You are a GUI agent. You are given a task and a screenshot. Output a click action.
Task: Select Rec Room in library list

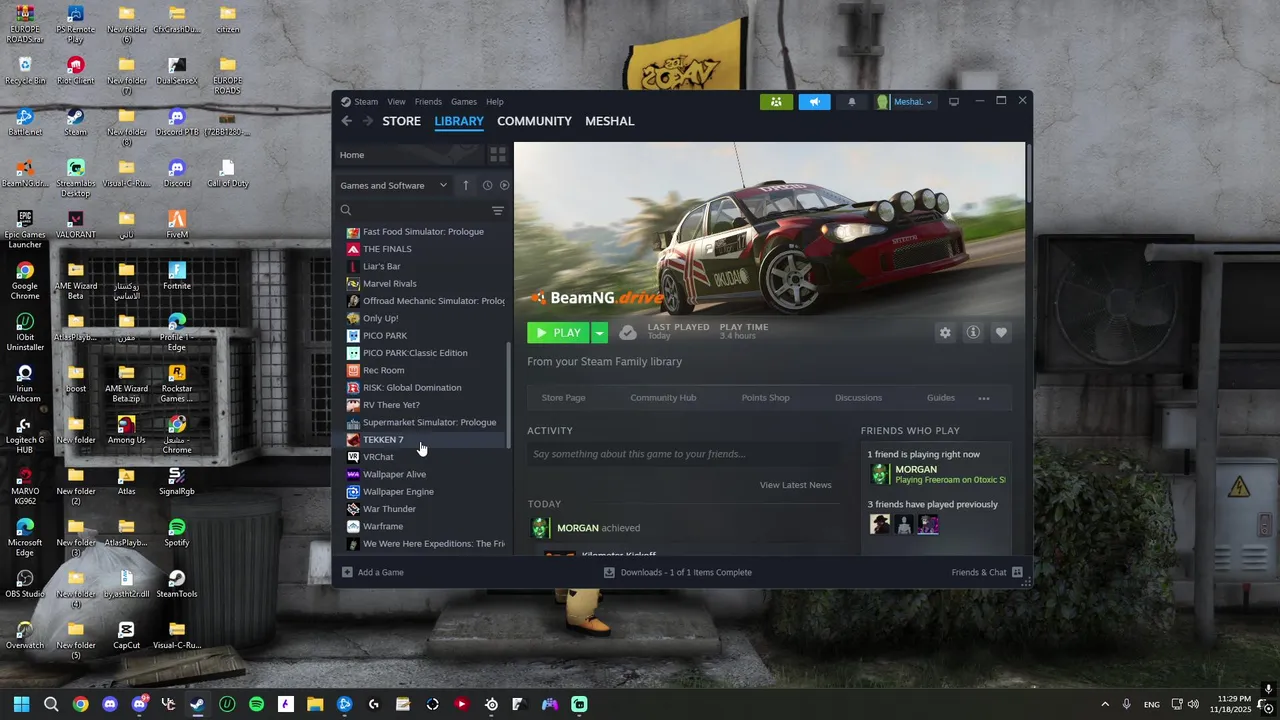(422, 370)
